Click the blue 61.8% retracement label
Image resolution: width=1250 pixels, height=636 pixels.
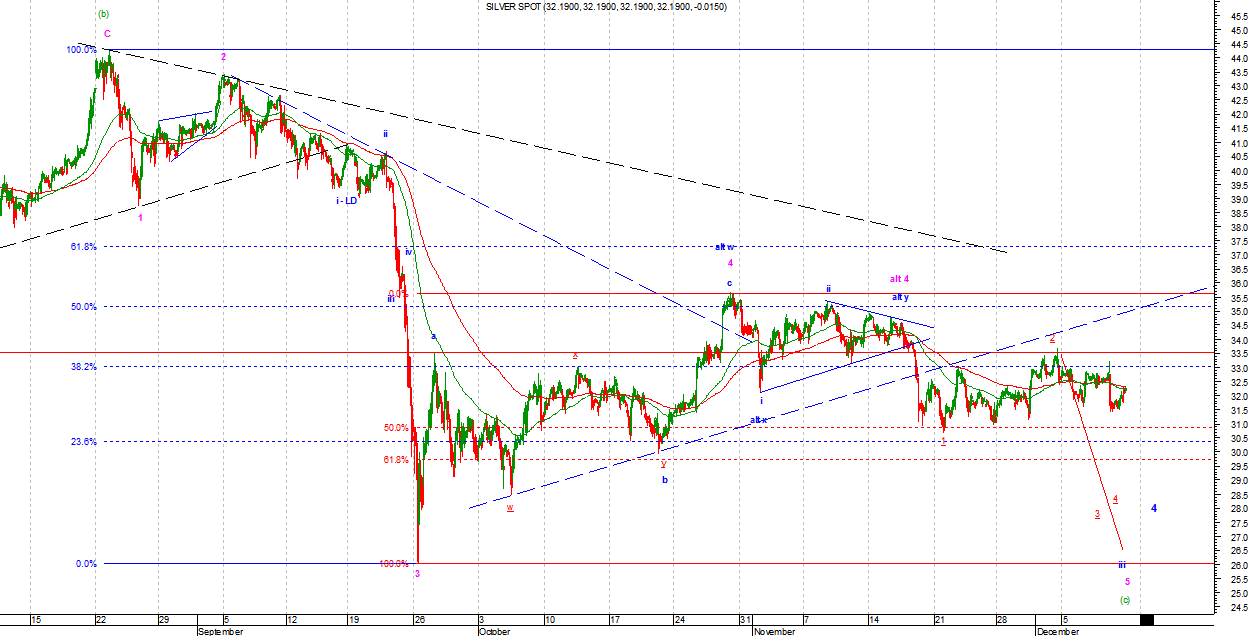(x=84, y=246)
